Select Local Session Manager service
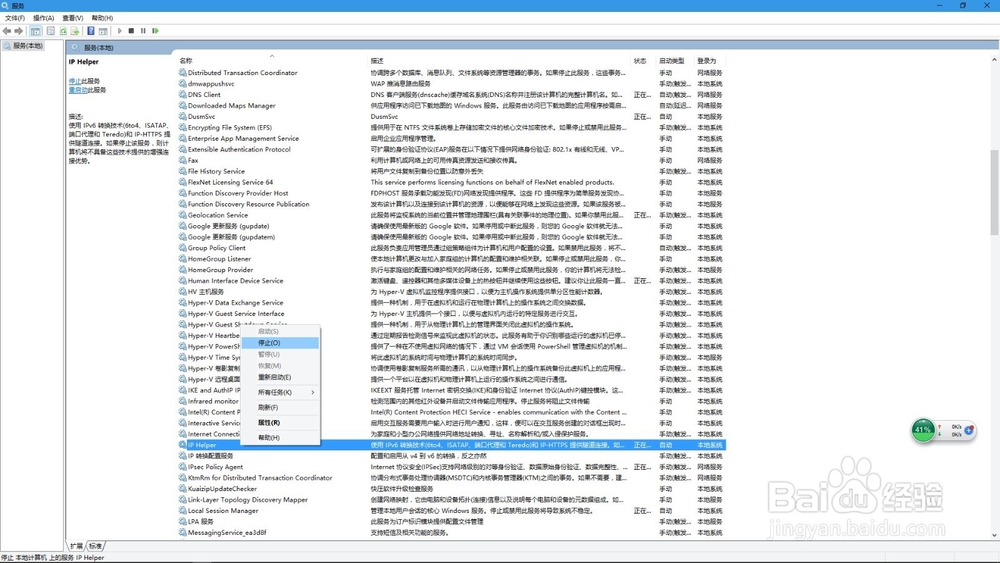The height and width of the screenshot is (563, 1000). (x=452, y=511)
